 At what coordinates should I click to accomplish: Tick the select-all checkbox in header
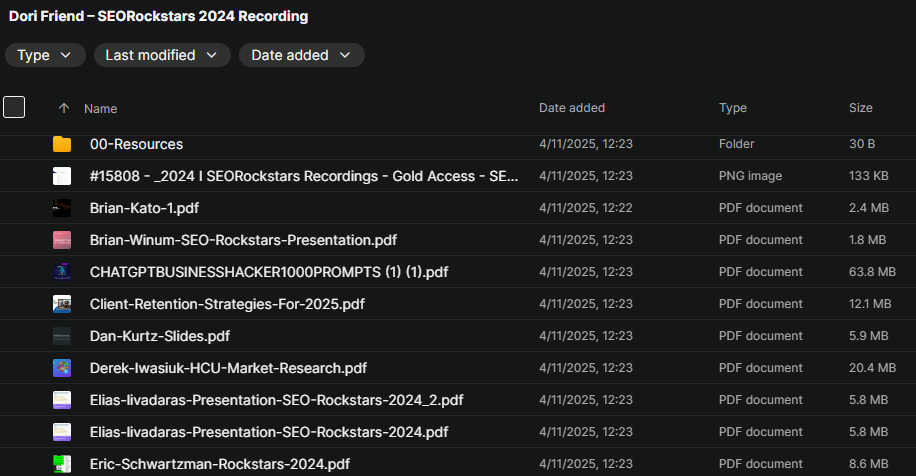tap(14, 107)
